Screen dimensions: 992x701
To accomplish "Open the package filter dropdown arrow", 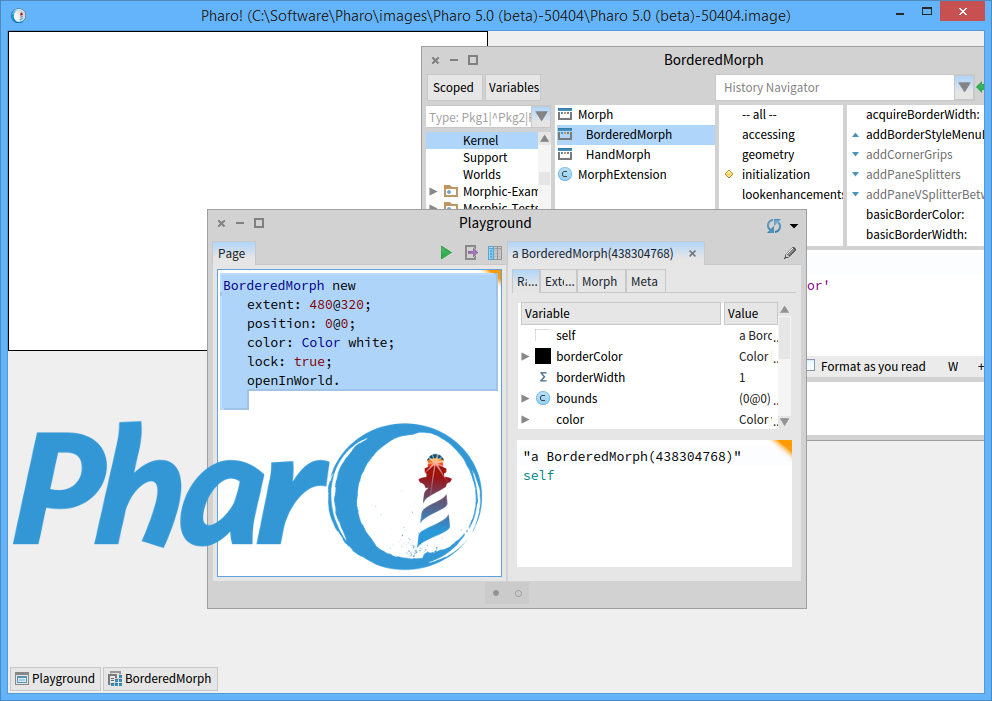I will [541, 116].
